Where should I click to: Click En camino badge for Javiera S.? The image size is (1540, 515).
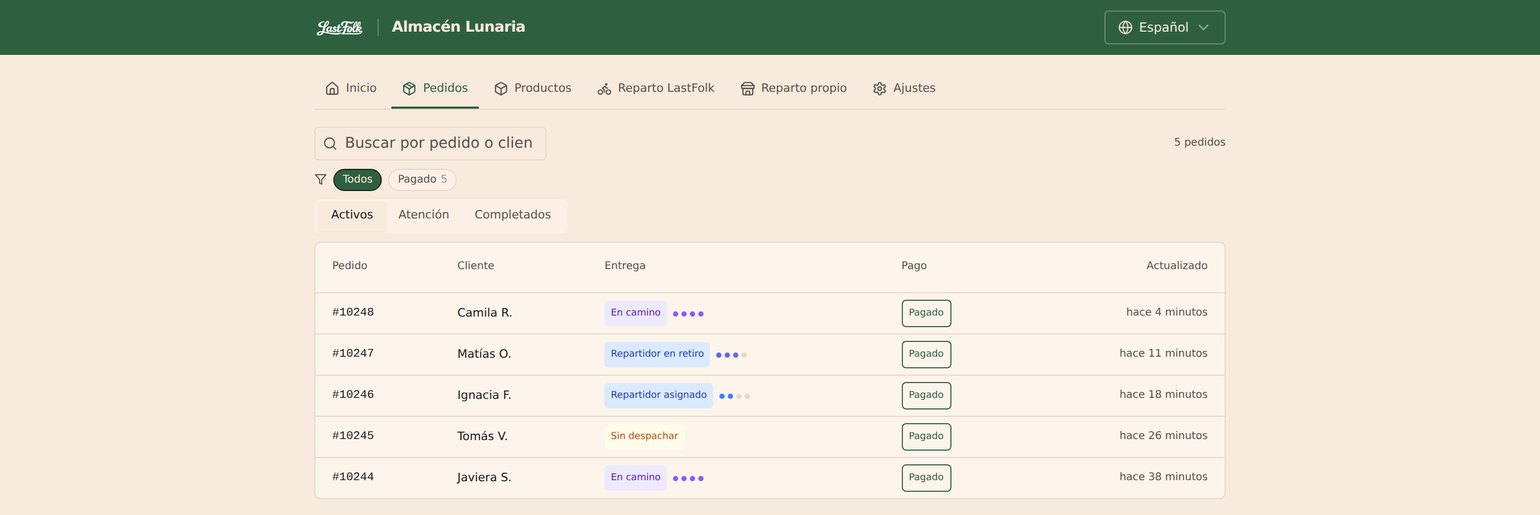pos(635,477)
